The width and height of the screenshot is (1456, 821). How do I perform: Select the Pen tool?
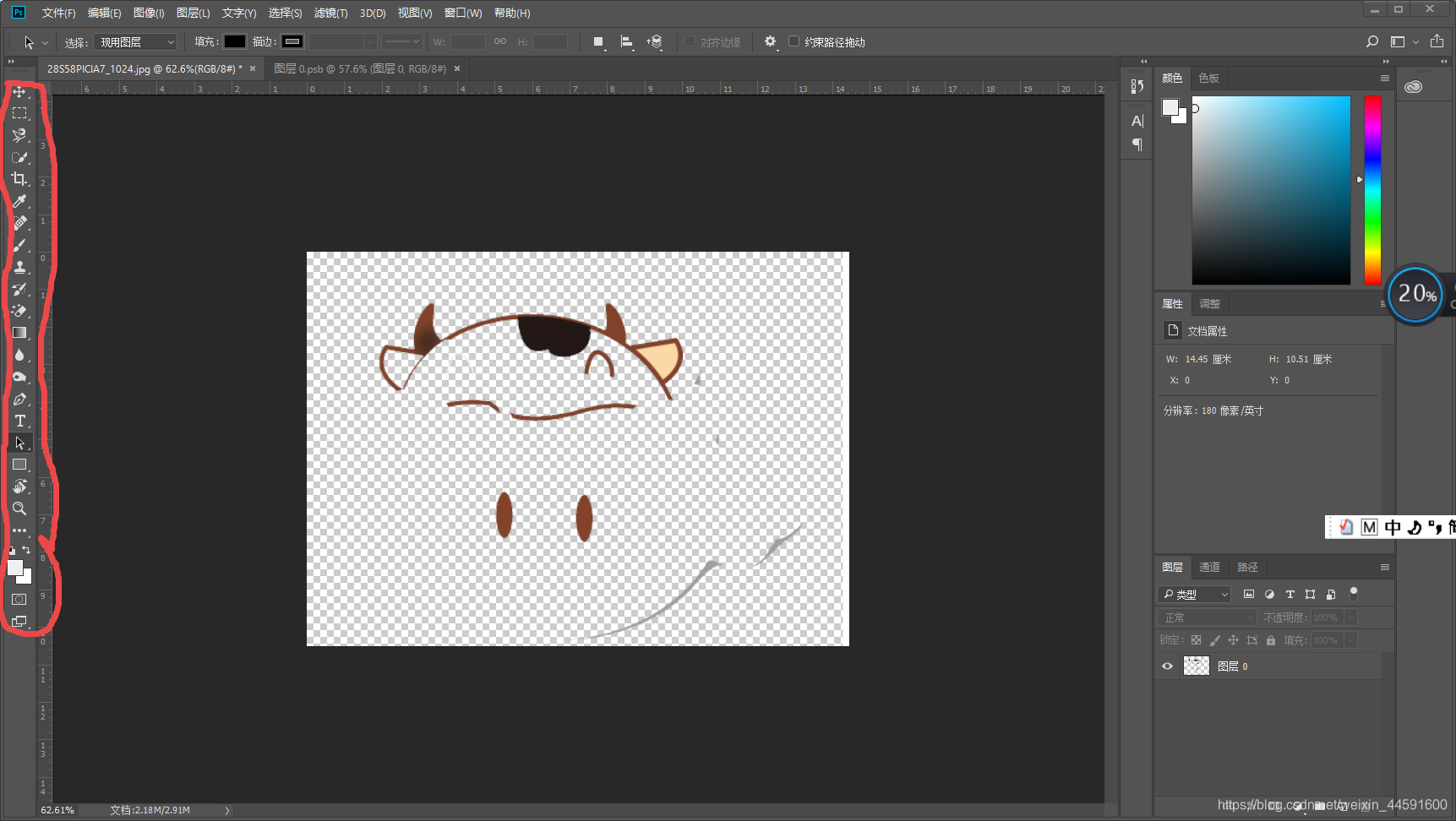click(x=19, y=399)
